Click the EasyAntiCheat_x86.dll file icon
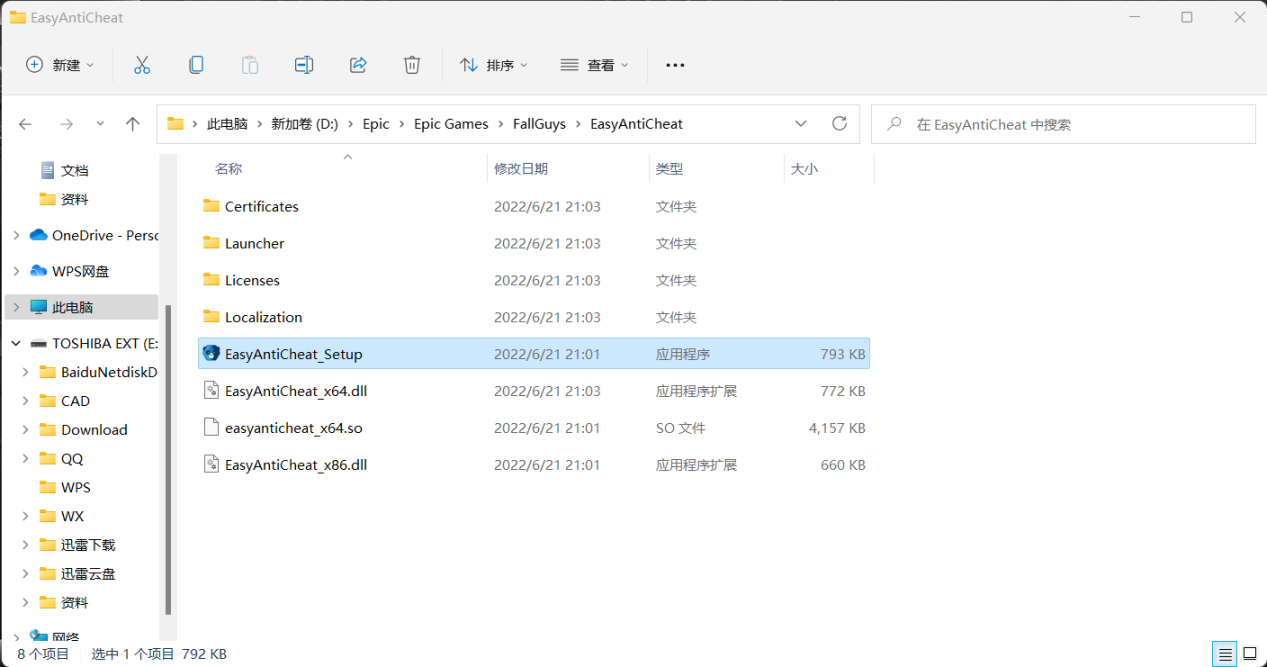 tap(211, 465)
